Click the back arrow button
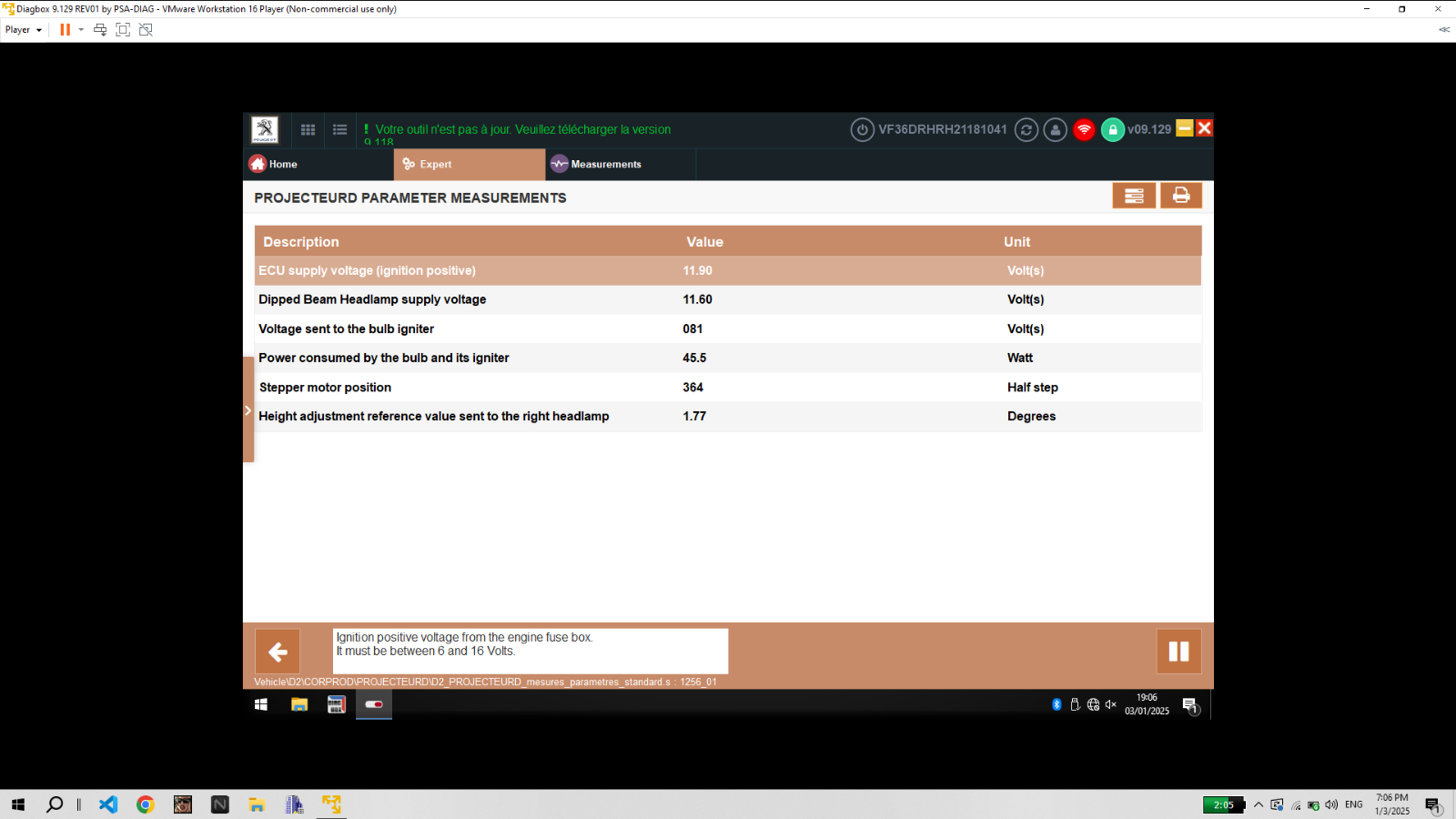 pos(278,652)
